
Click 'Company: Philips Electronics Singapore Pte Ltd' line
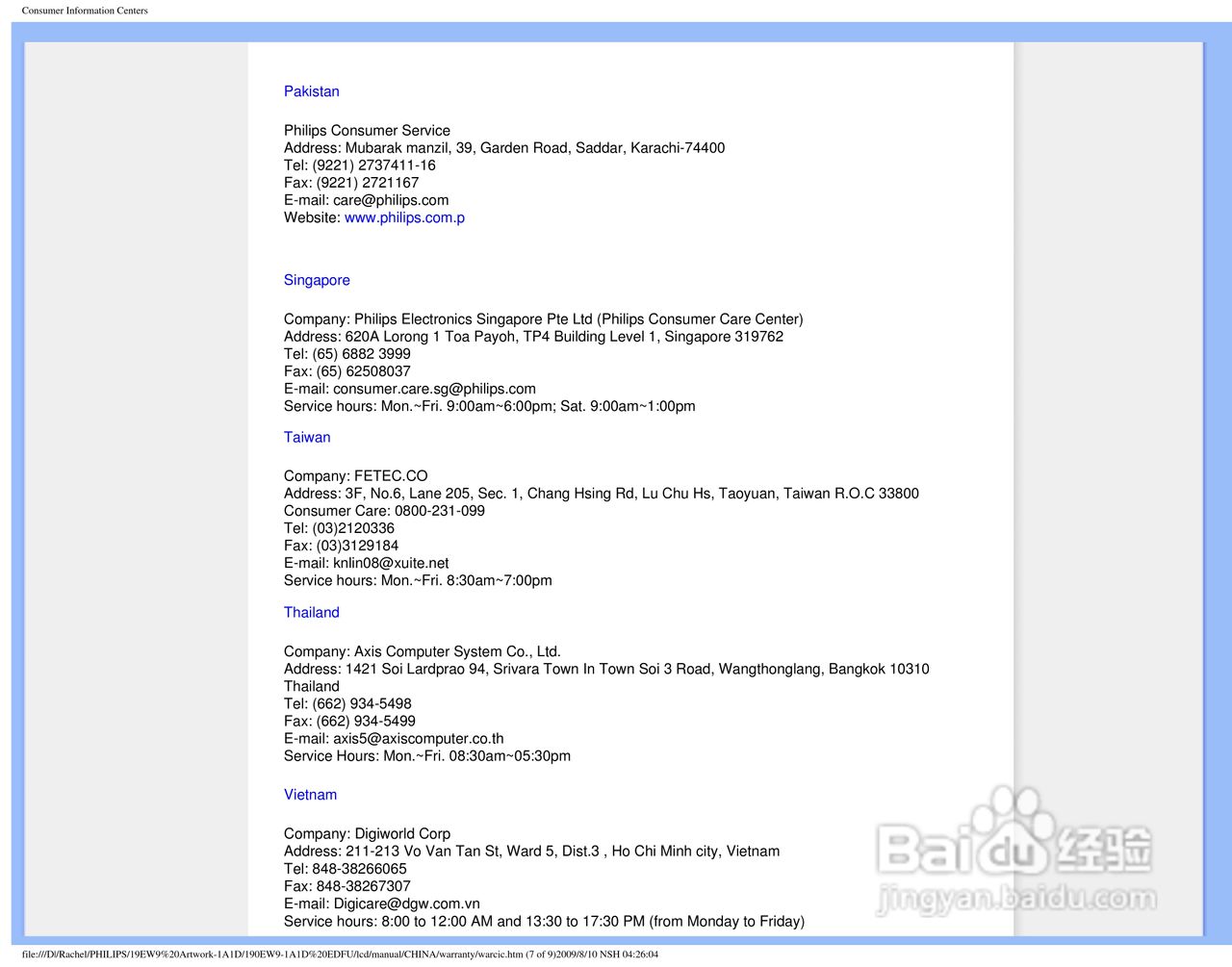click(543, 319)
